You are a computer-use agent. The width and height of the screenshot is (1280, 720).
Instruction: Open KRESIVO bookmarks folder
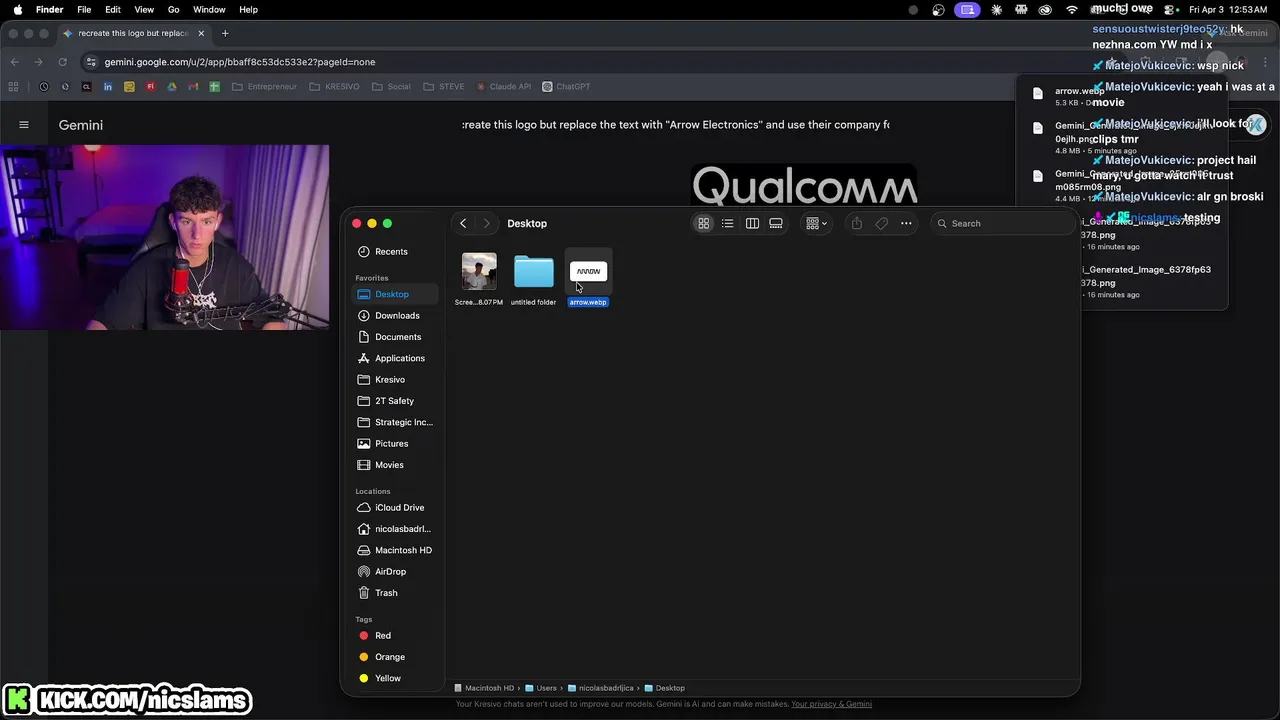(x=334, y=87)
